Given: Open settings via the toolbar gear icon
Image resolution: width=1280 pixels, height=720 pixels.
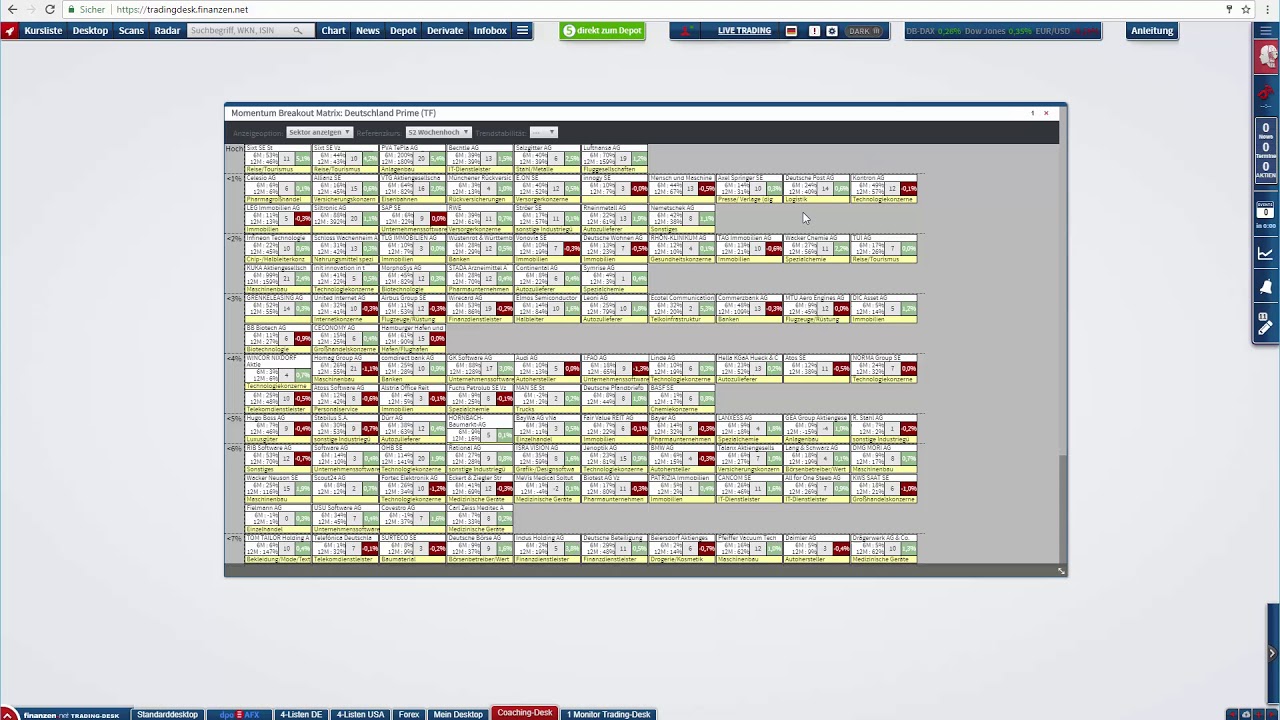Looking at the screenshot, I should pos(832,31).
